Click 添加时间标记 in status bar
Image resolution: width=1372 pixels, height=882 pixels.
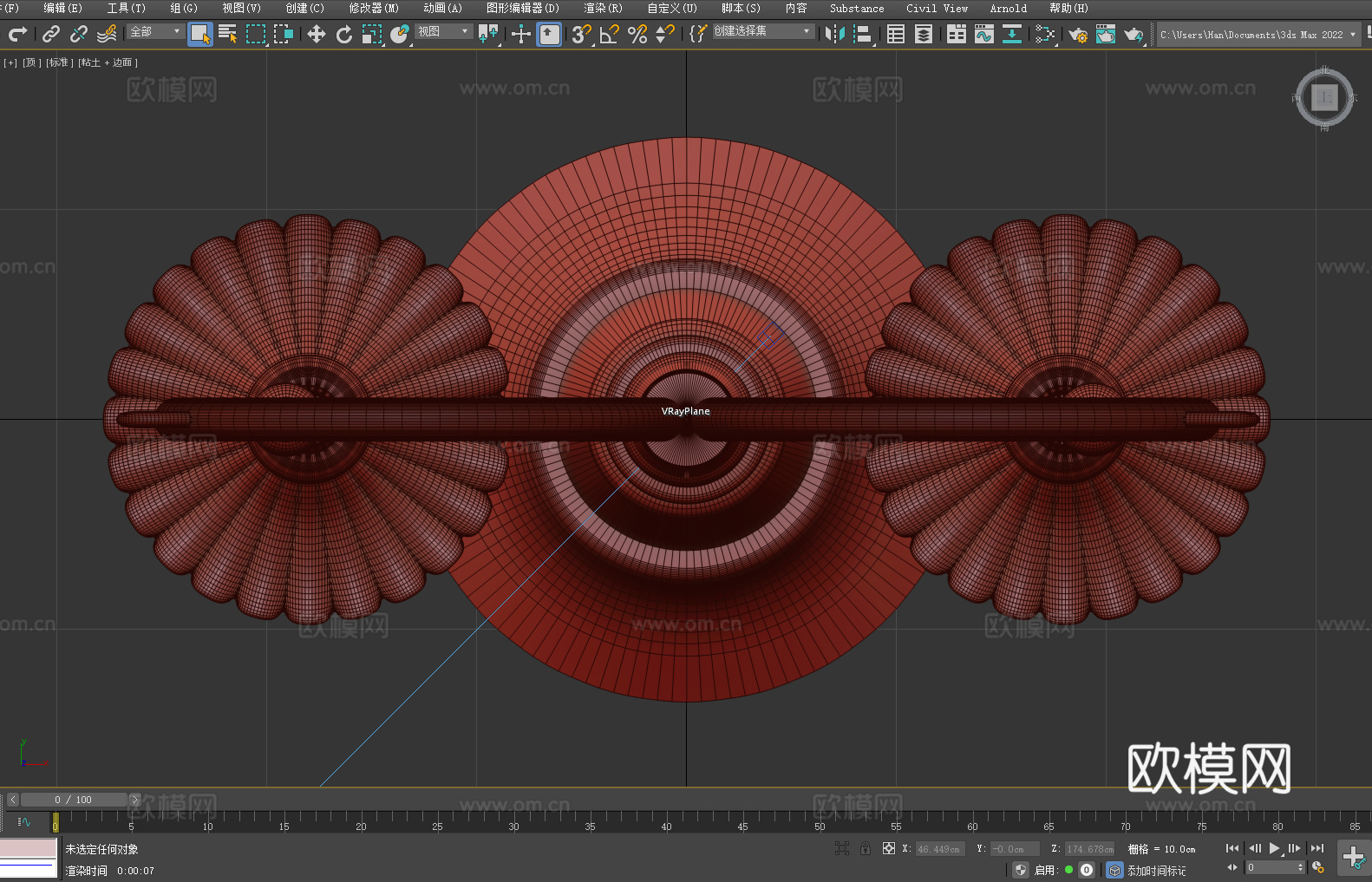click(1156, 871)
